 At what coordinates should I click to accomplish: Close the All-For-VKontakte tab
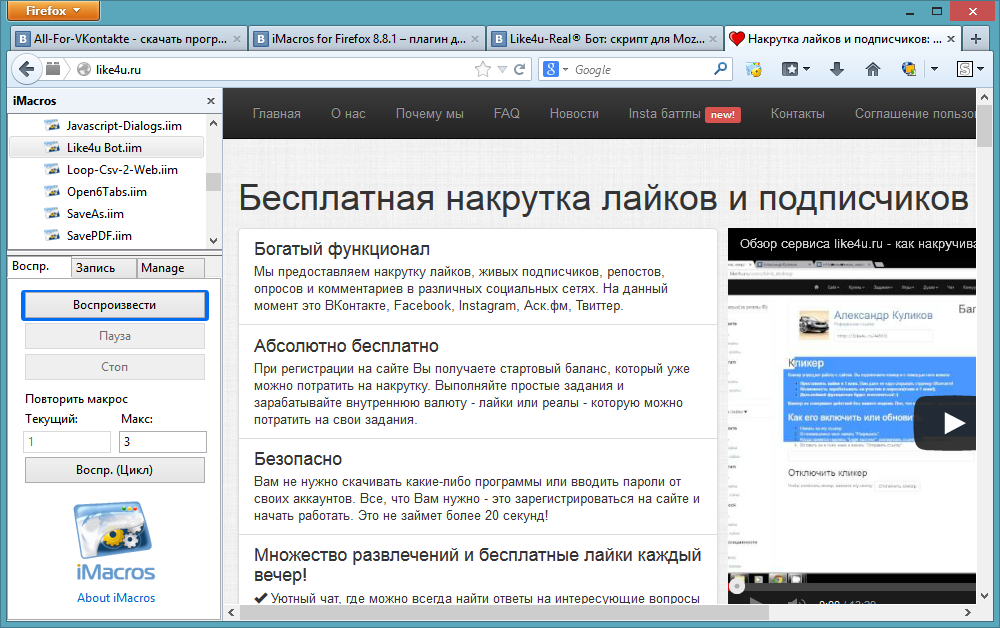tap(237, 39)
